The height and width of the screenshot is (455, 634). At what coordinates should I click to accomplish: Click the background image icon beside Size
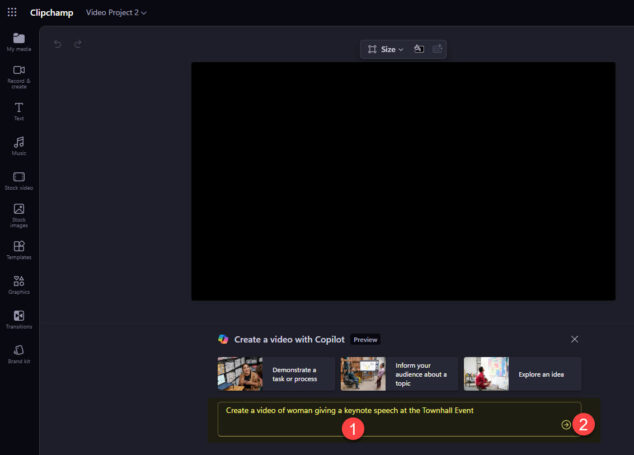pos(419,49)
